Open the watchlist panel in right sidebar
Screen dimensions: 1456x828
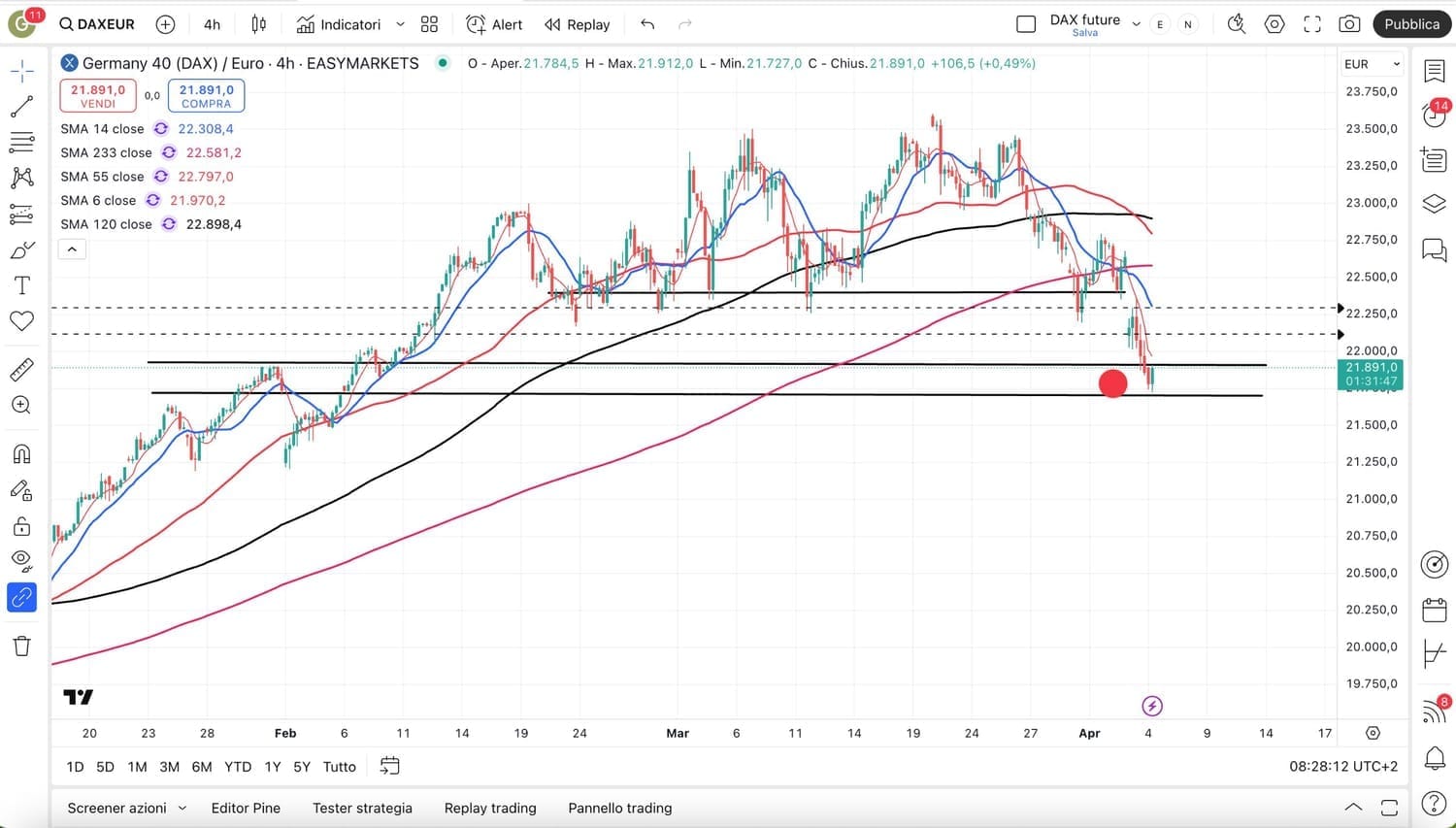pyautogui.click(x=1435, y=70)
